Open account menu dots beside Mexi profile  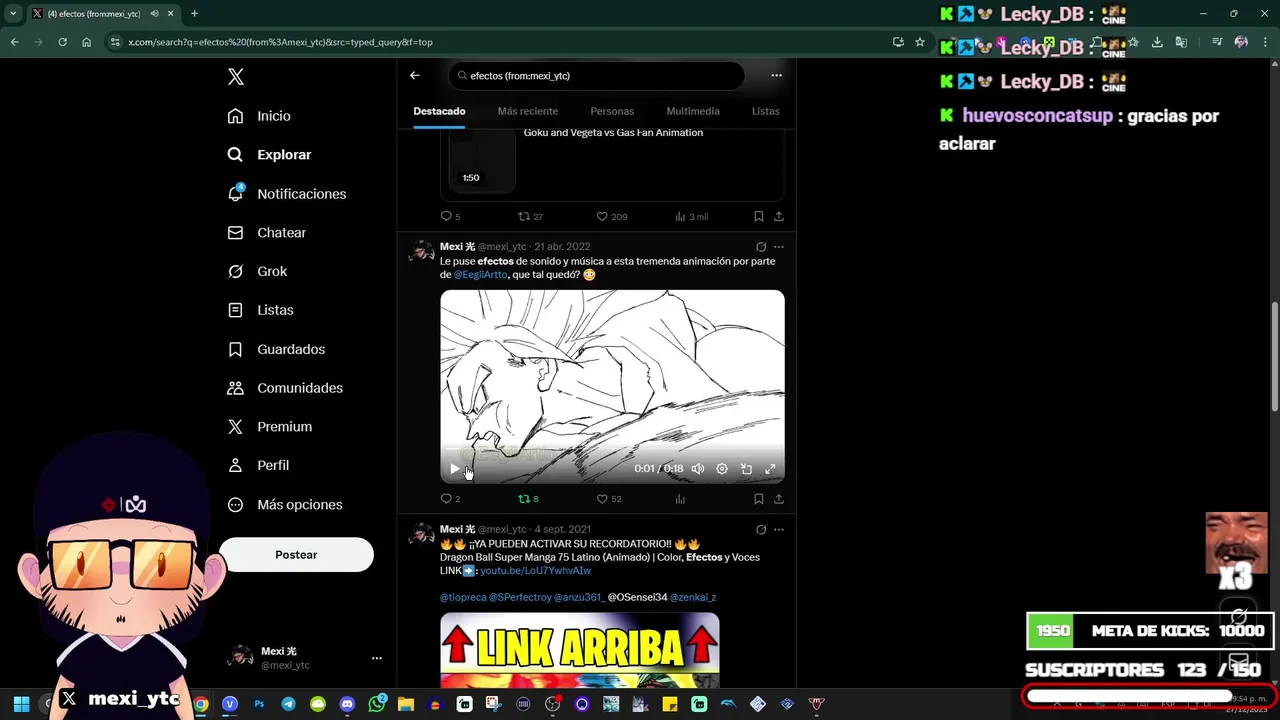pyautogui.click(x=377, y=658)
